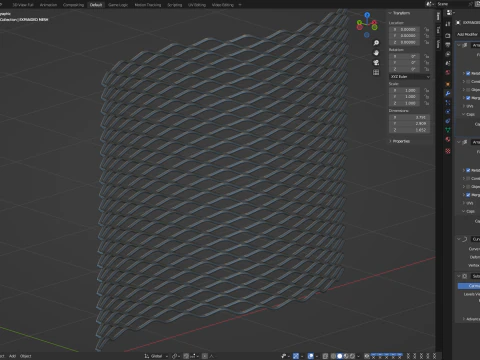The width and height of the screenshot is (480, 360).
Task: Enable Object Offset checkbox in first Array modifier
Action: coord(468,90)
